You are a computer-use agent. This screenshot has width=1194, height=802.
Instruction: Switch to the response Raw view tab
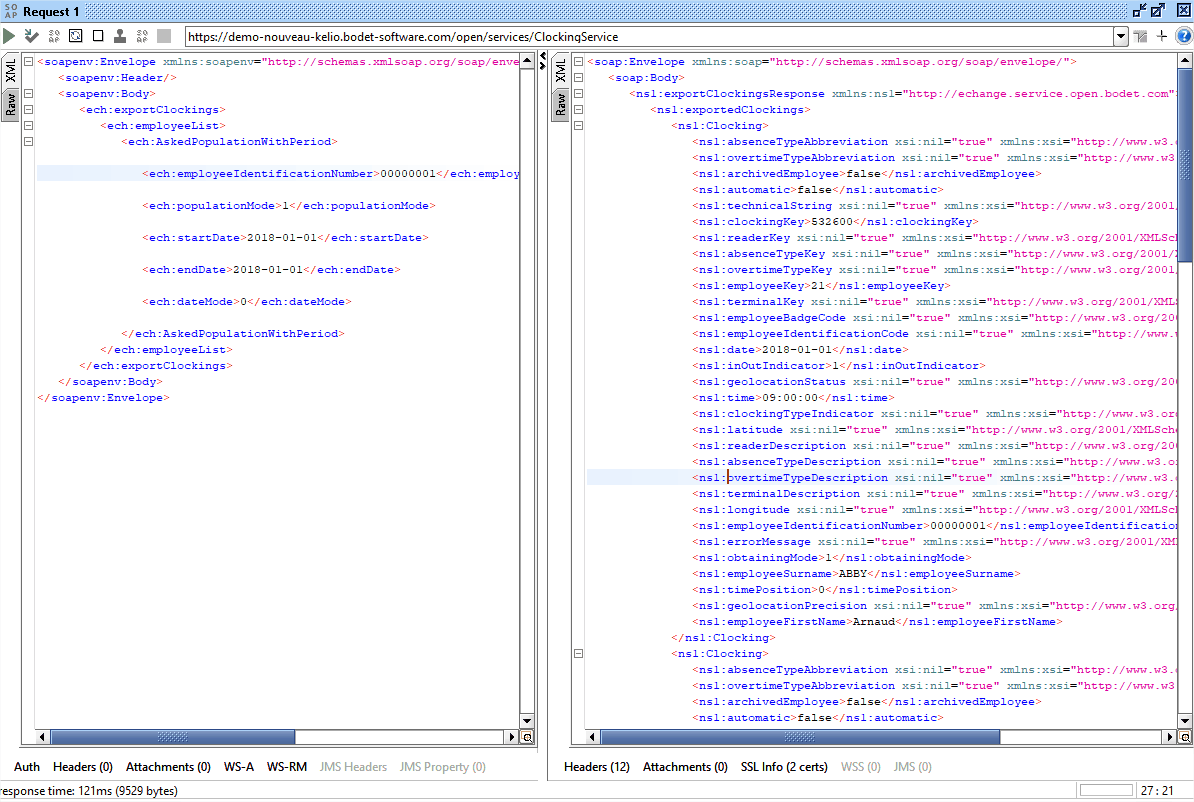[x=560, y=104]
